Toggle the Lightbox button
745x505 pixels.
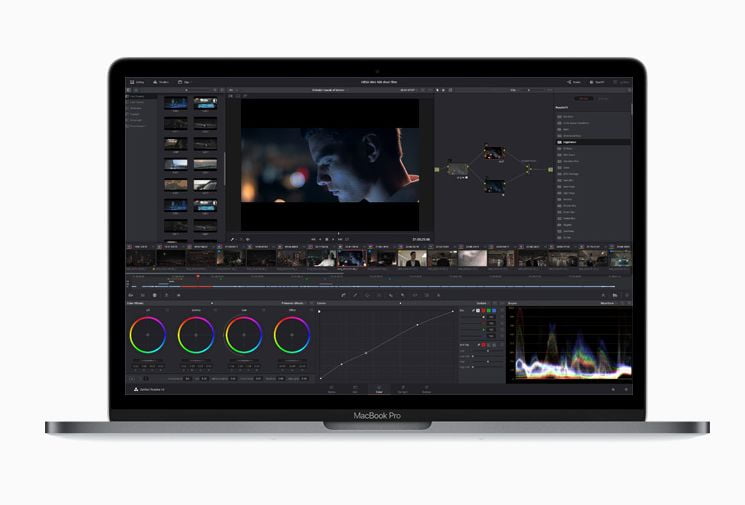pyautogui.click(x=623, y=82)
